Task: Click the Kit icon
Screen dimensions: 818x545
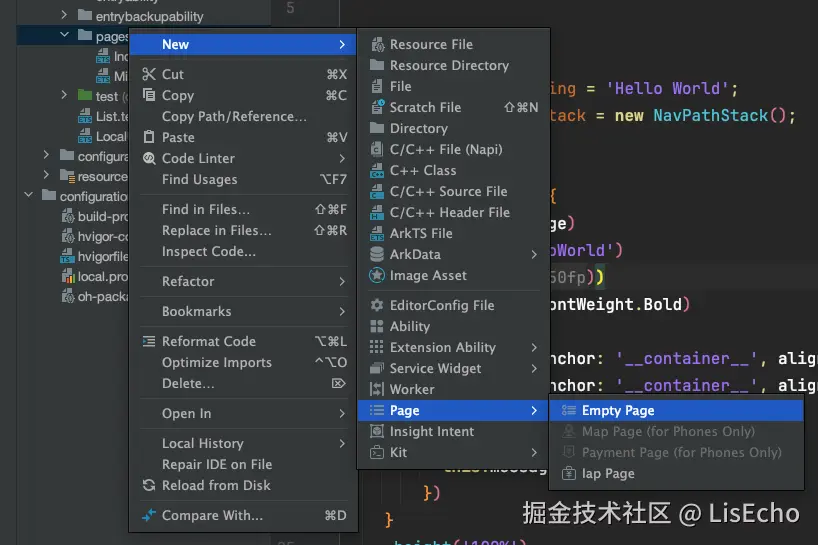Action: (x=377, y=453)
